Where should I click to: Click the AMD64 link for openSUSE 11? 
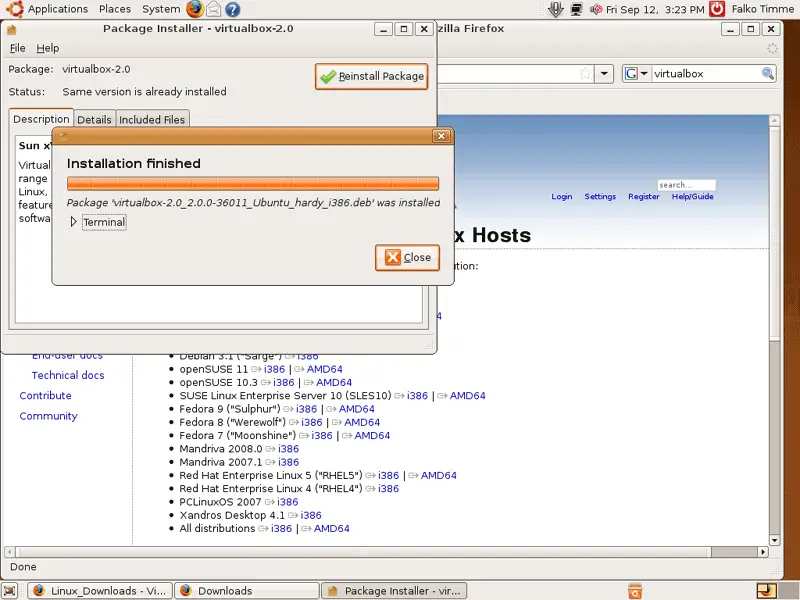[x=324, y=369]
